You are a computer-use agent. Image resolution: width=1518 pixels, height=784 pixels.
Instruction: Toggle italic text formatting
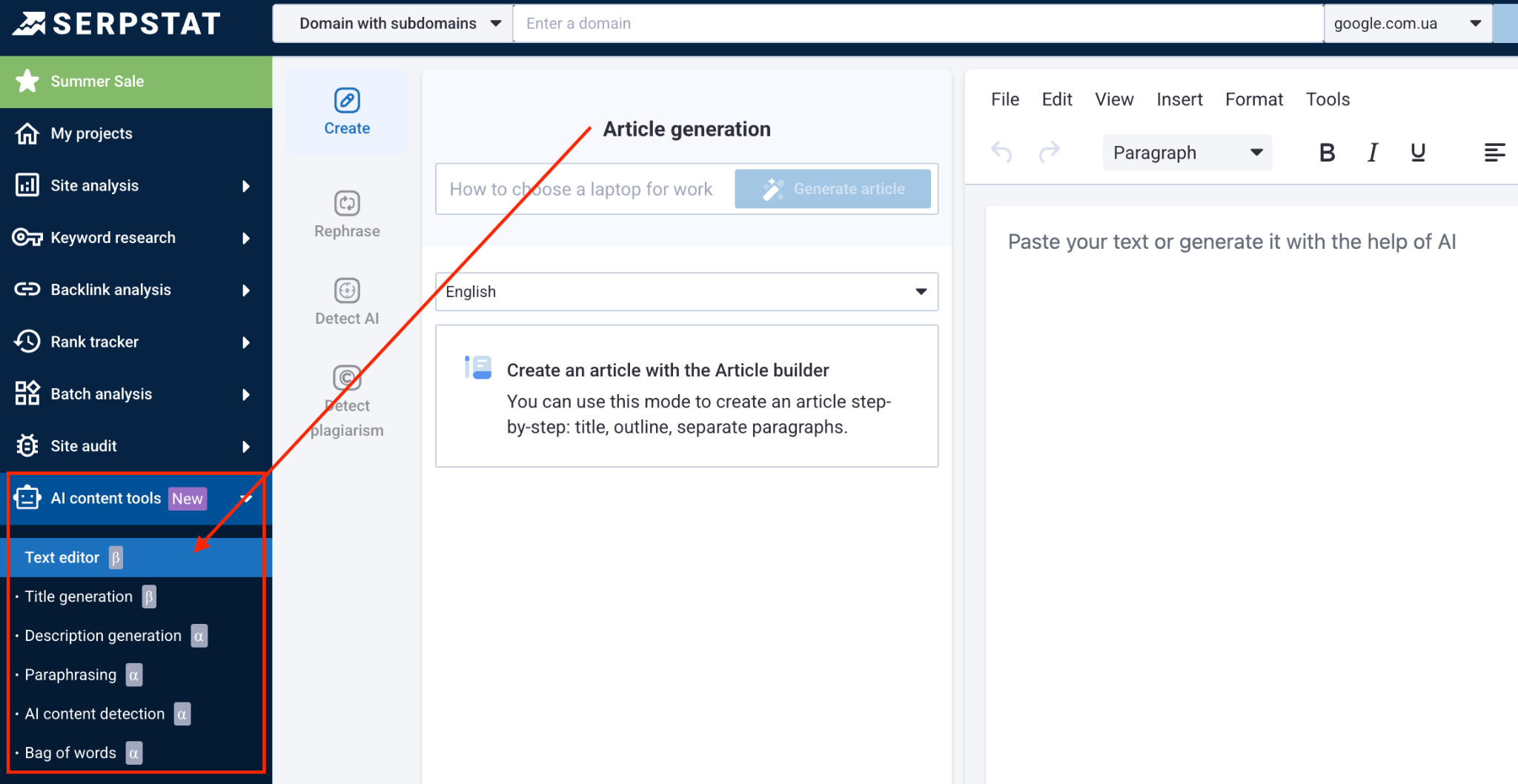click(x=1372, y=152)
